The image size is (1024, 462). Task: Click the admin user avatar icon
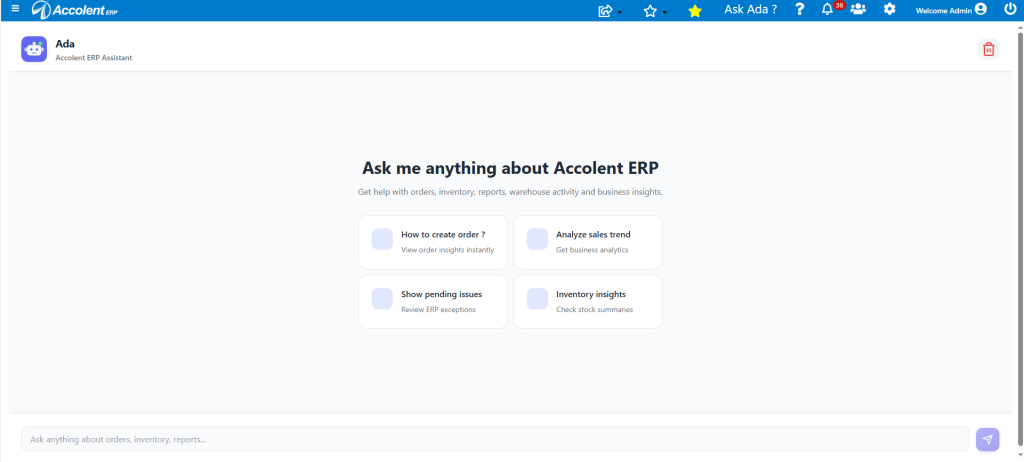[x=980, y=9]
